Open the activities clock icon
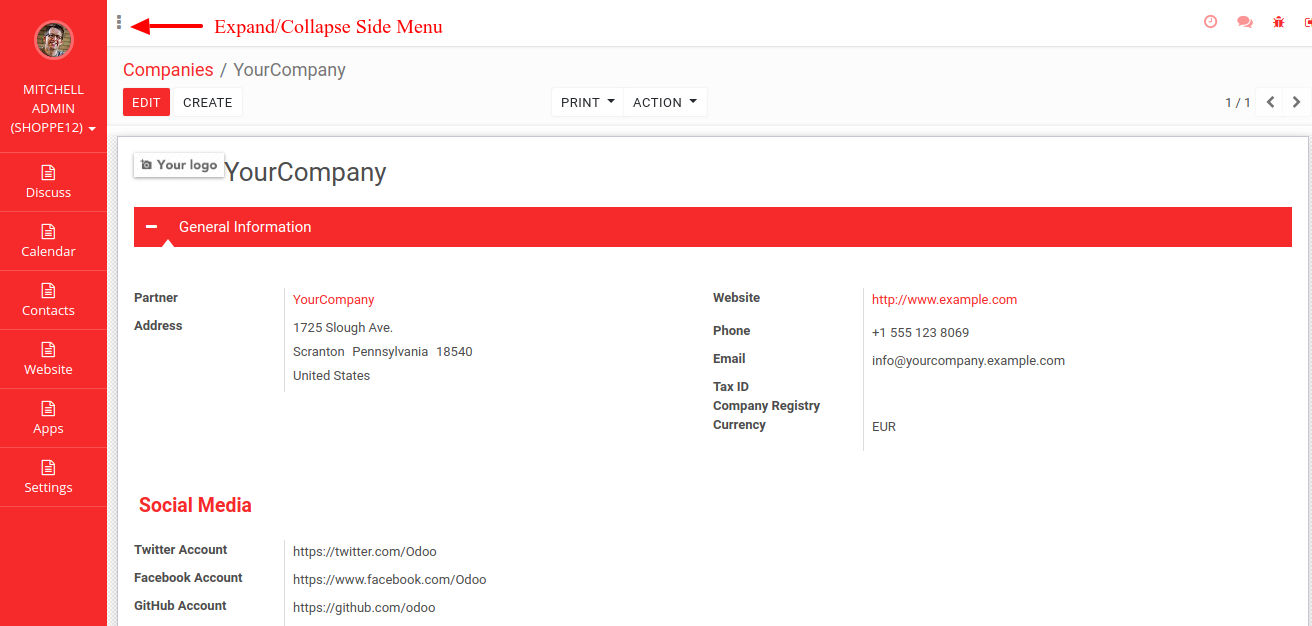This screenshot has height=626, width=1312. [1211, 21]
